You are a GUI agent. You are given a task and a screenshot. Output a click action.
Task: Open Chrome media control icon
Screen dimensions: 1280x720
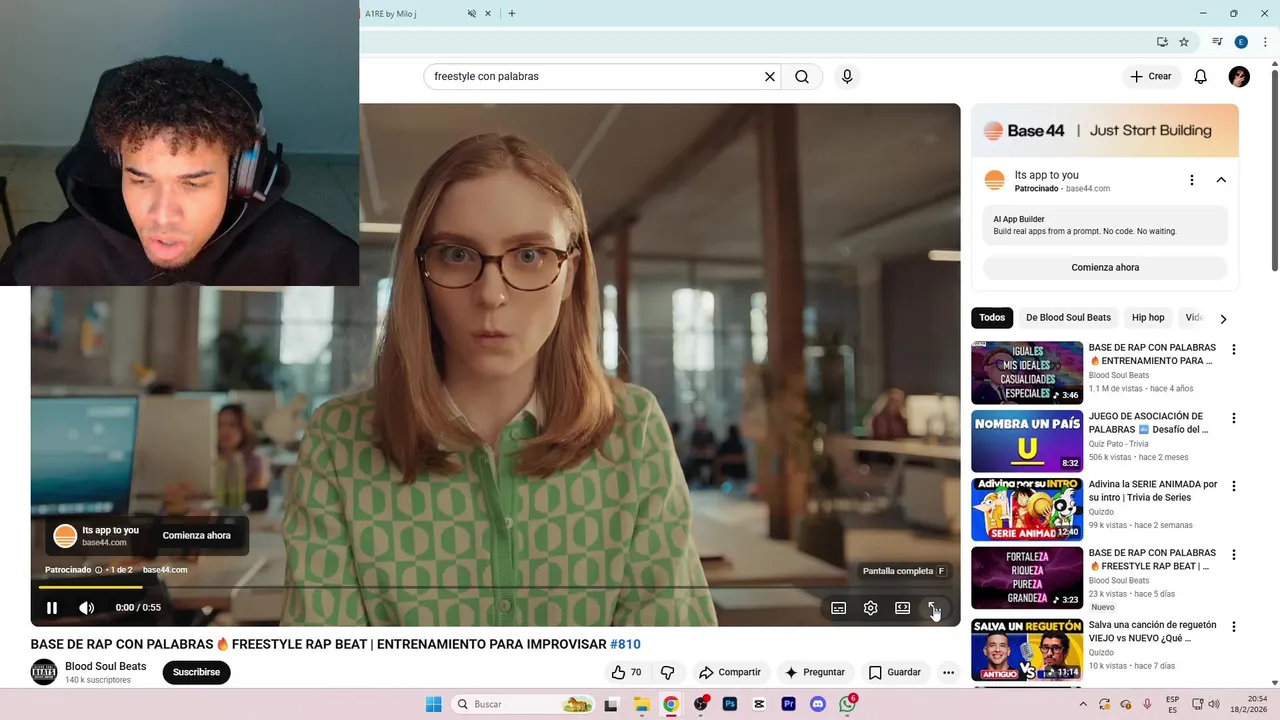(x=1217, y=42)
